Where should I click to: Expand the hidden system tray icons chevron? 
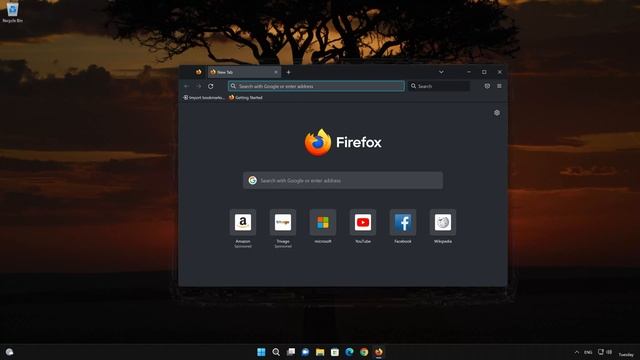coord(576,352)
